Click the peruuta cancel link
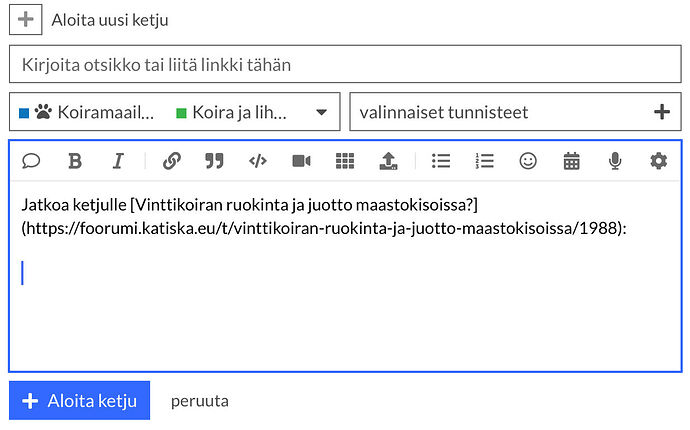Image resolution: width=690 pixels, height=430 pixels. 199,401
